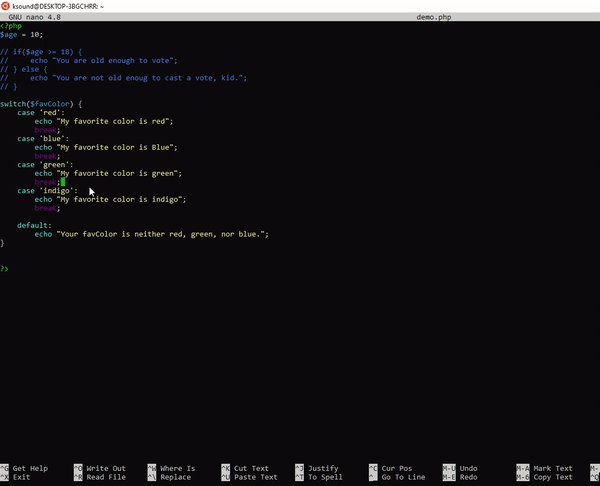
Task: Click the Exit shortcut in the footer
Action: pyautogui.click(x=21, y=477)
